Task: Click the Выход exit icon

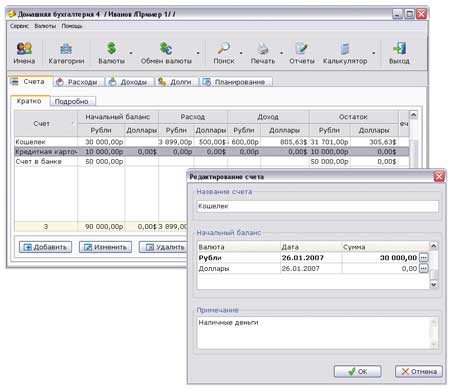Action: pyautogui.click(x=399, y=53)
